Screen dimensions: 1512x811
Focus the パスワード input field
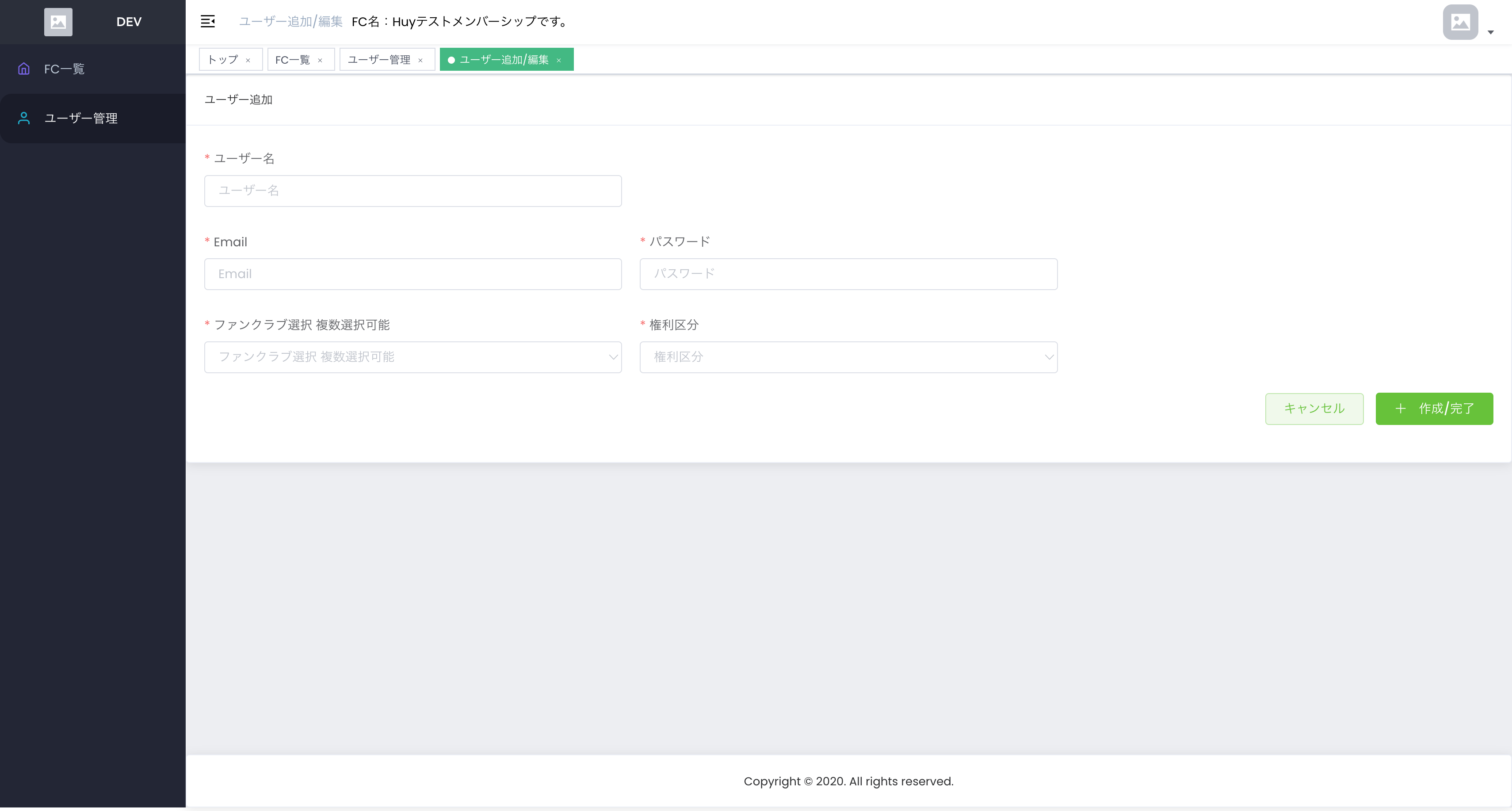(848, 274)
